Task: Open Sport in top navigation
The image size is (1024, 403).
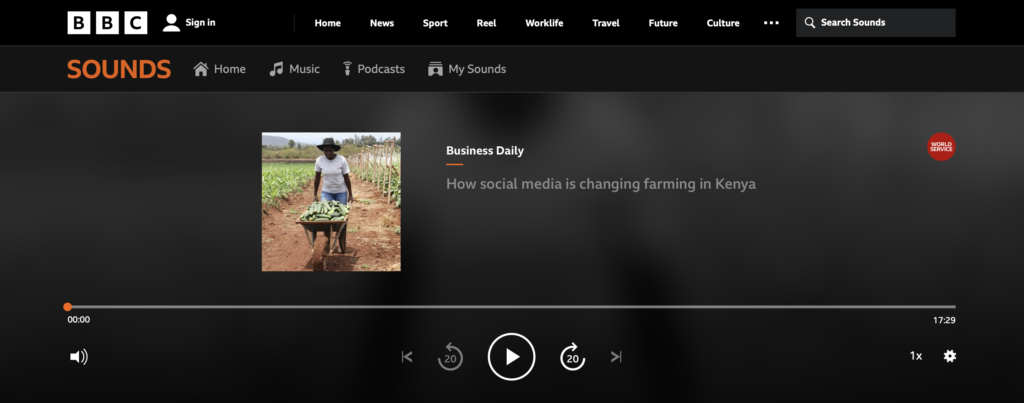Action: click(435, 23)
